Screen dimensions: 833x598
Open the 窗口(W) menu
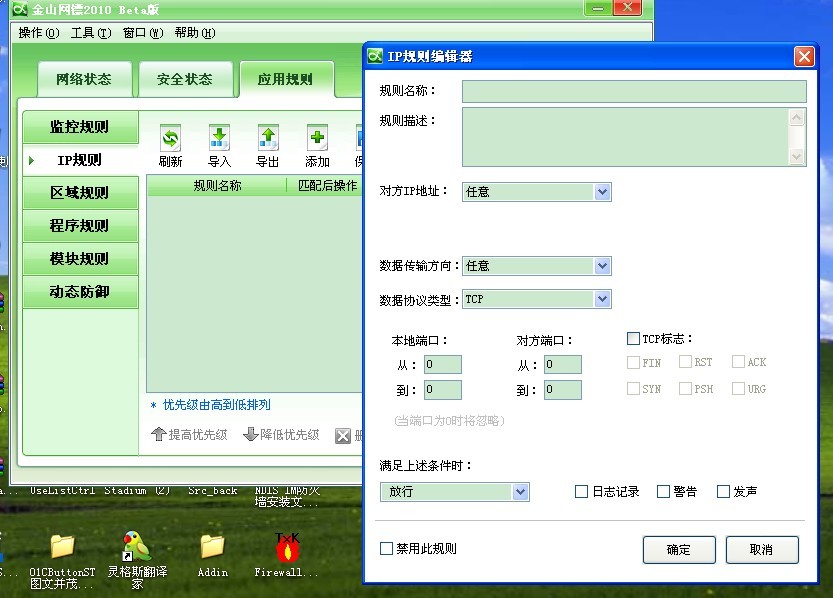(x=143, y=33)
